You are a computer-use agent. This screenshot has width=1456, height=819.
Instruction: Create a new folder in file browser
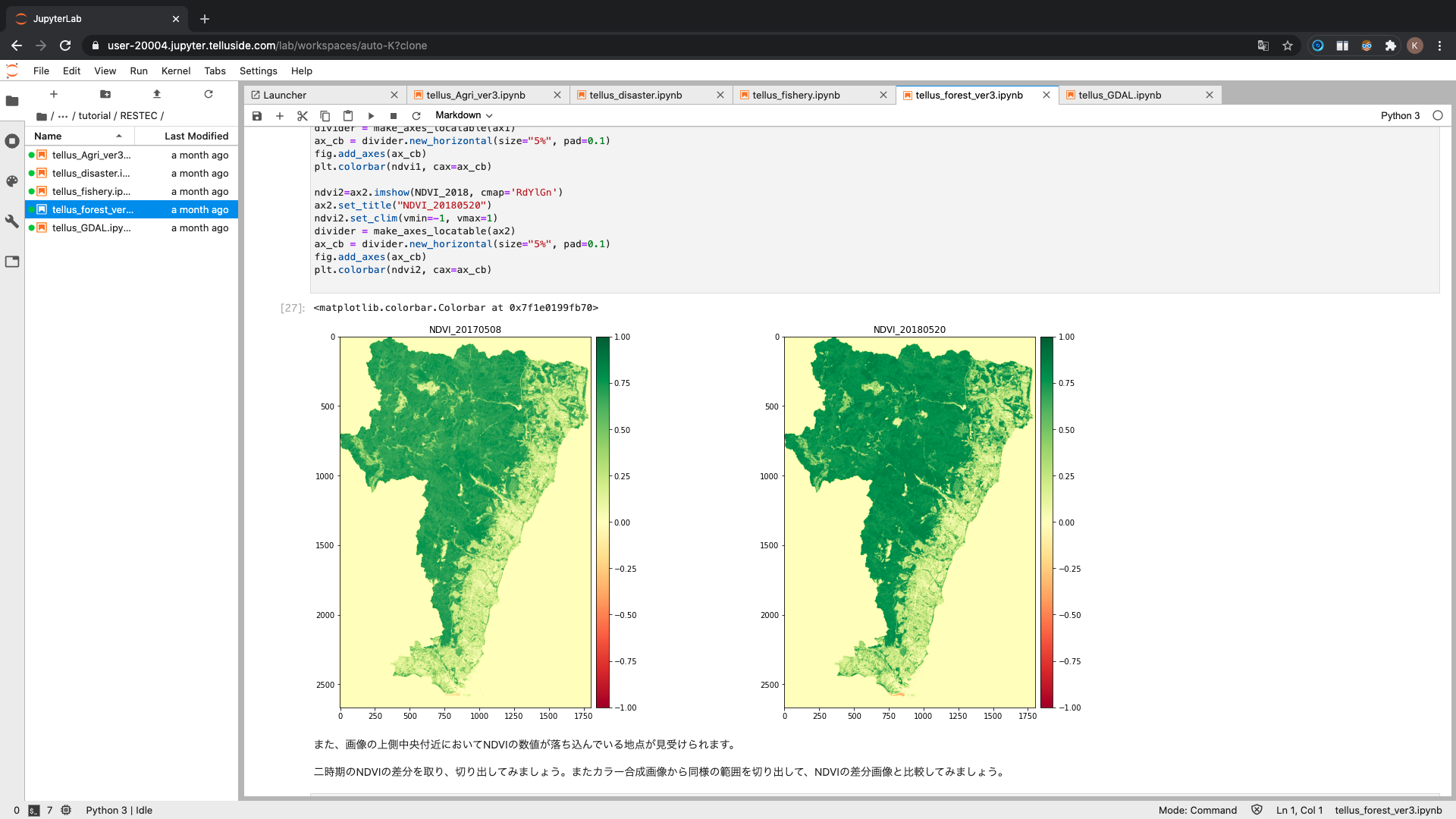105,94
